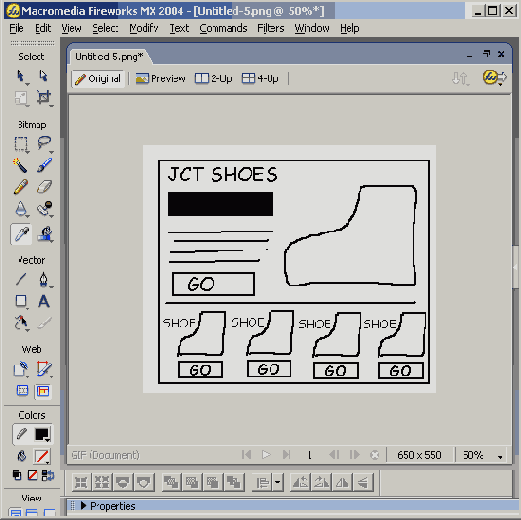Open the zoom level dropdown
This screenshot has height=520, width=521.
point(500,456)
